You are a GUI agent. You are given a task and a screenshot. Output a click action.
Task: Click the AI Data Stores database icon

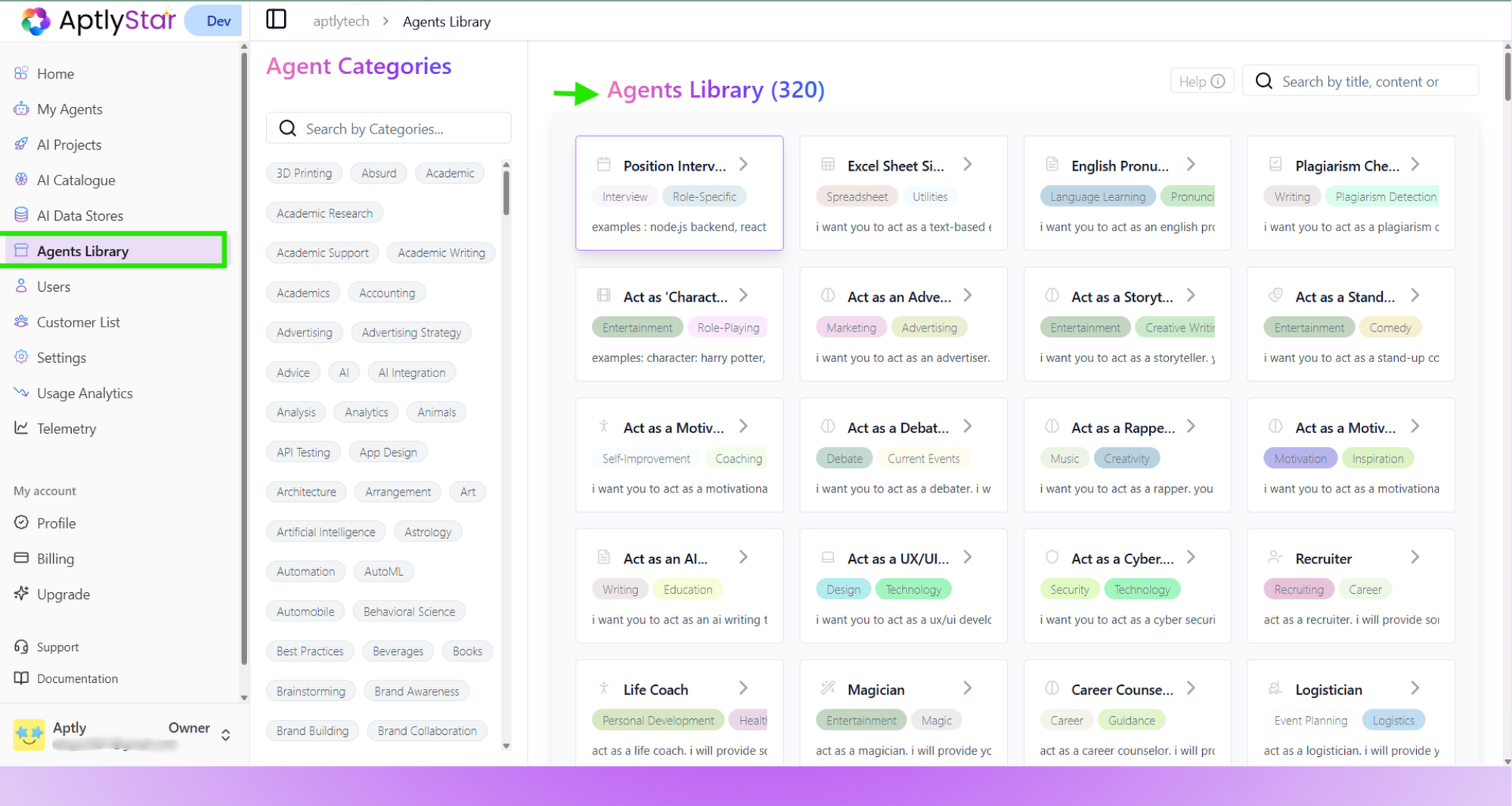22,215
